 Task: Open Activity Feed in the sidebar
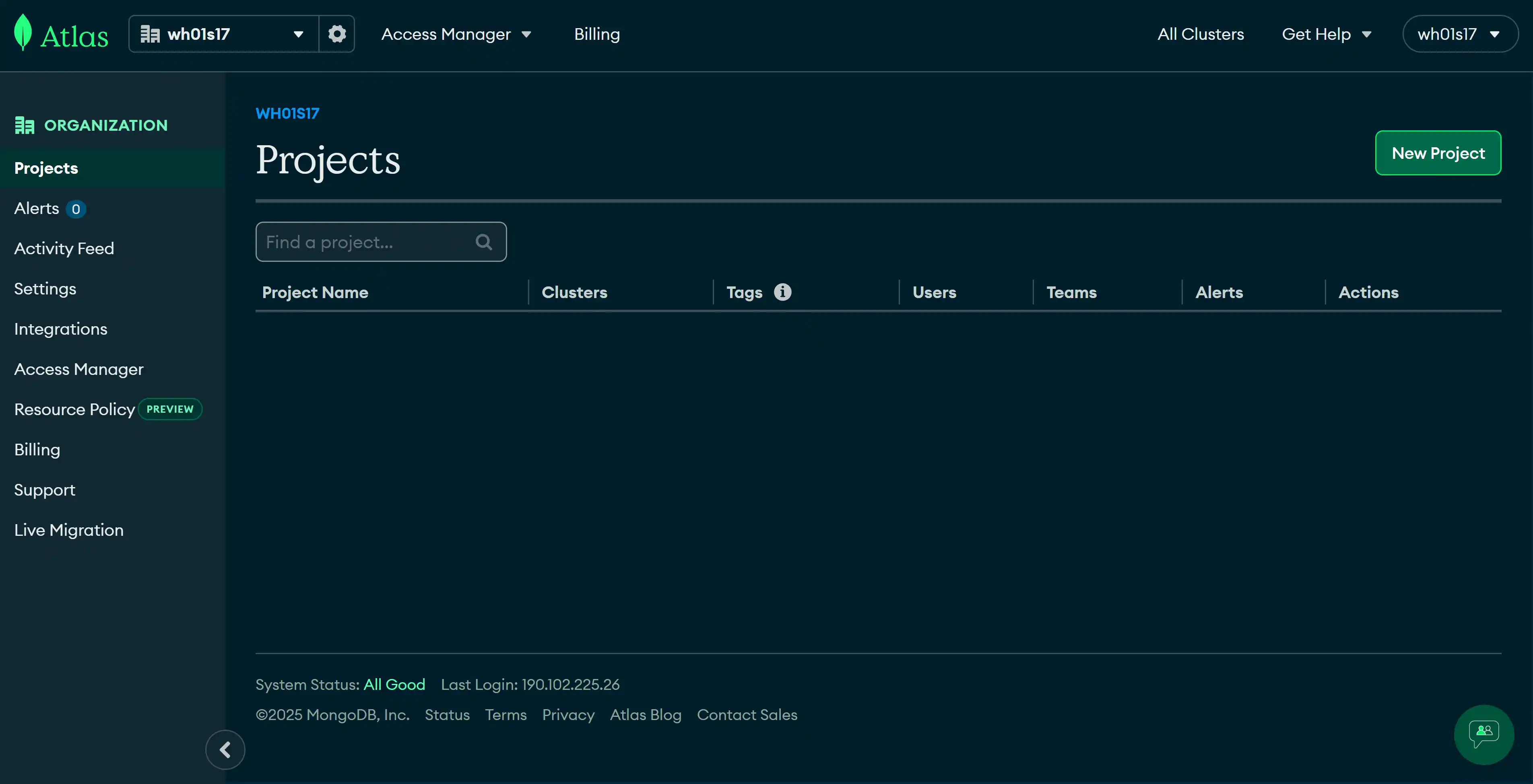point(64,249)
